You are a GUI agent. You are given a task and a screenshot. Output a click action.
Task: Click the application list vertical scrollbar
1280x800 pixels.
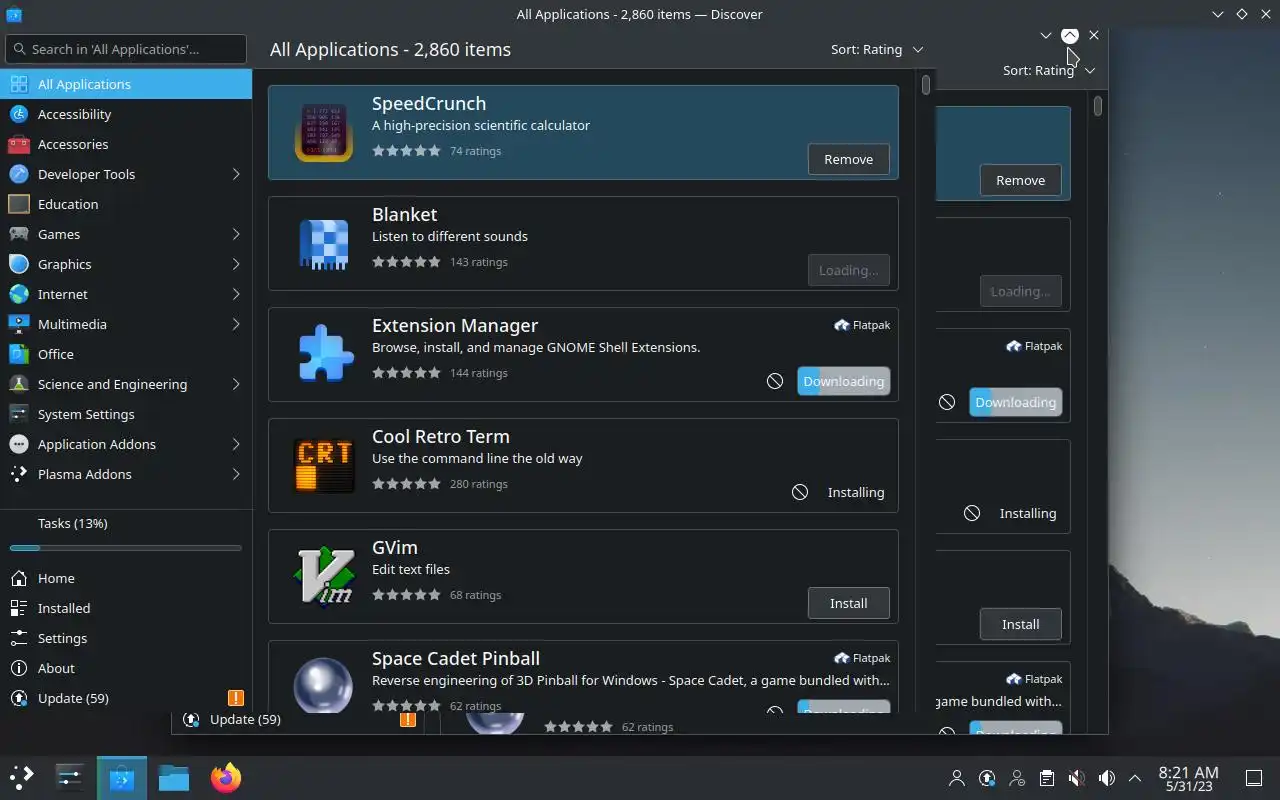926,86
